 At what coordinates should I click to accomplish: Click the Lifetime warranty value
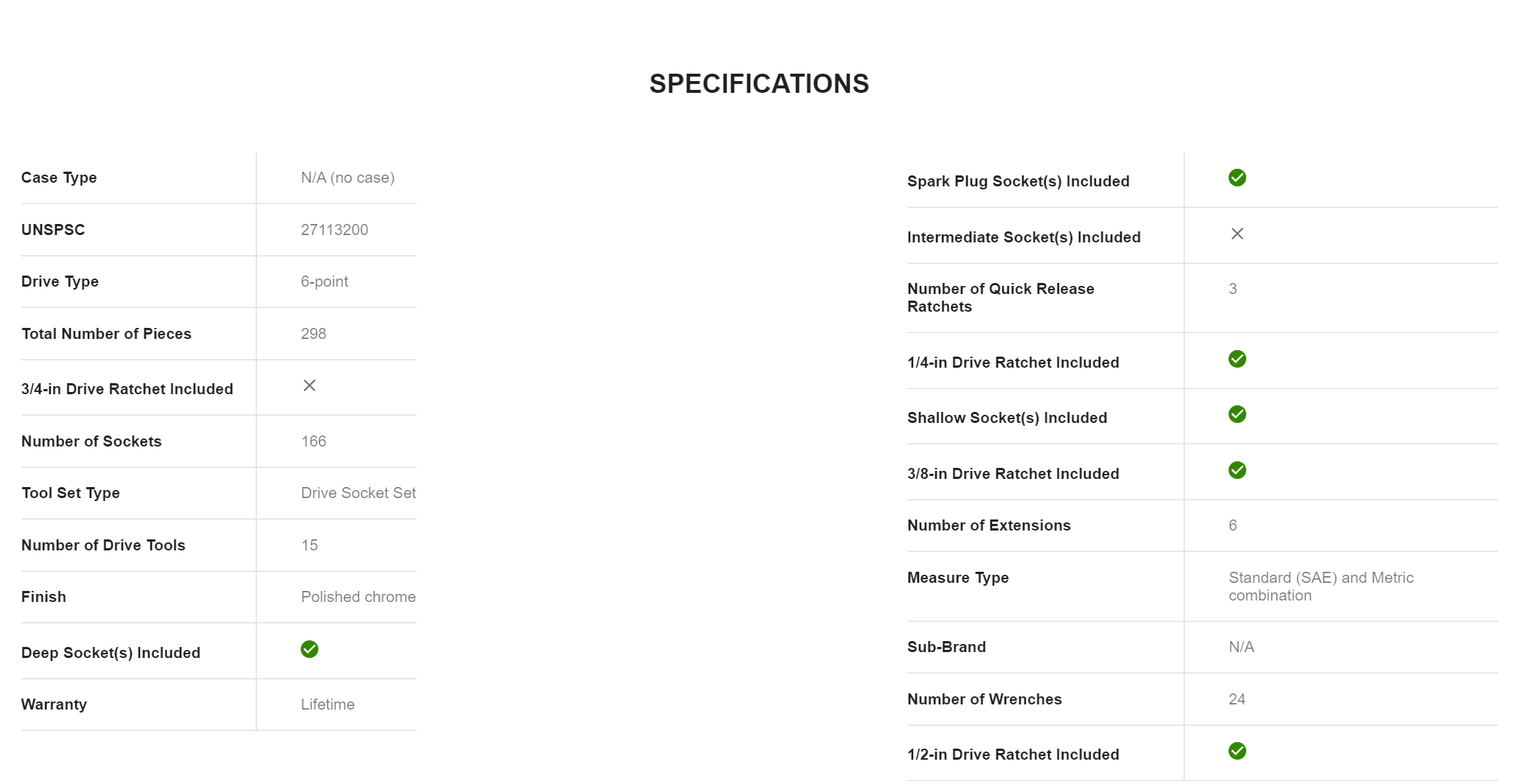click(x=327, y=704)
